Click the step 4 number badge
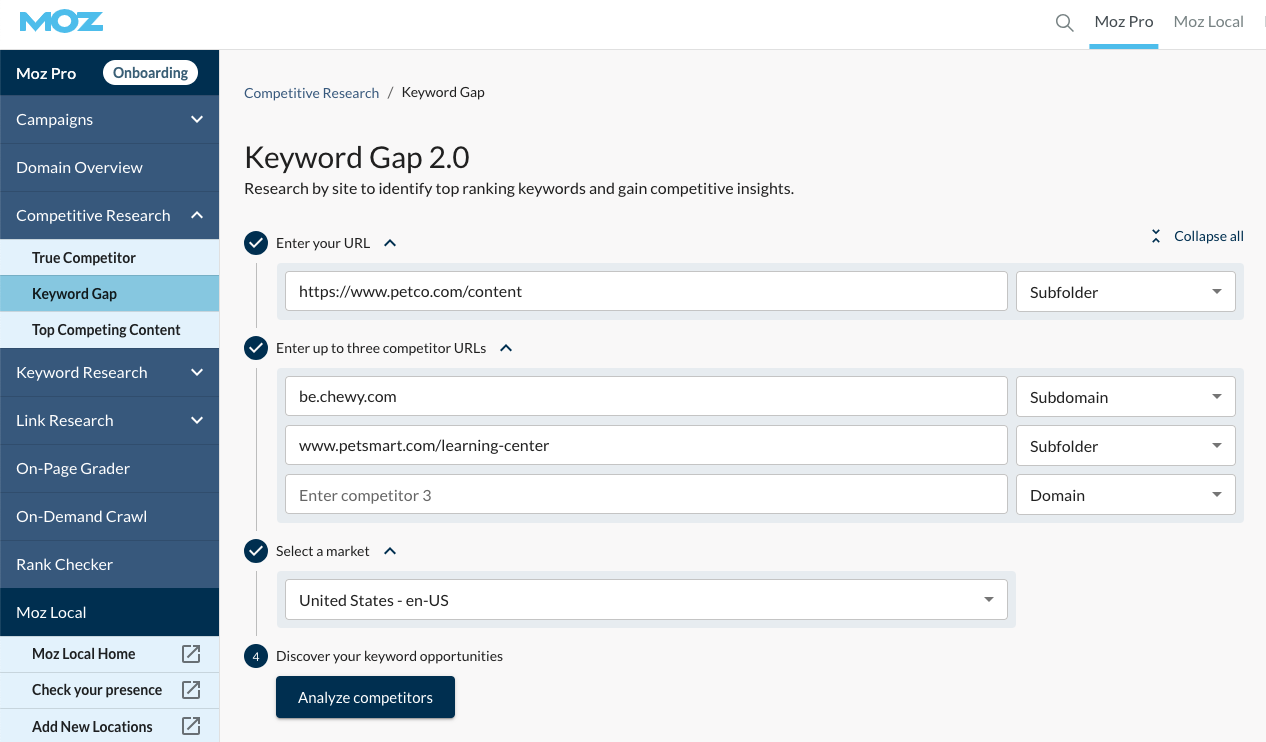This screenshot has width=1266, height=742. tap(256, 657)
